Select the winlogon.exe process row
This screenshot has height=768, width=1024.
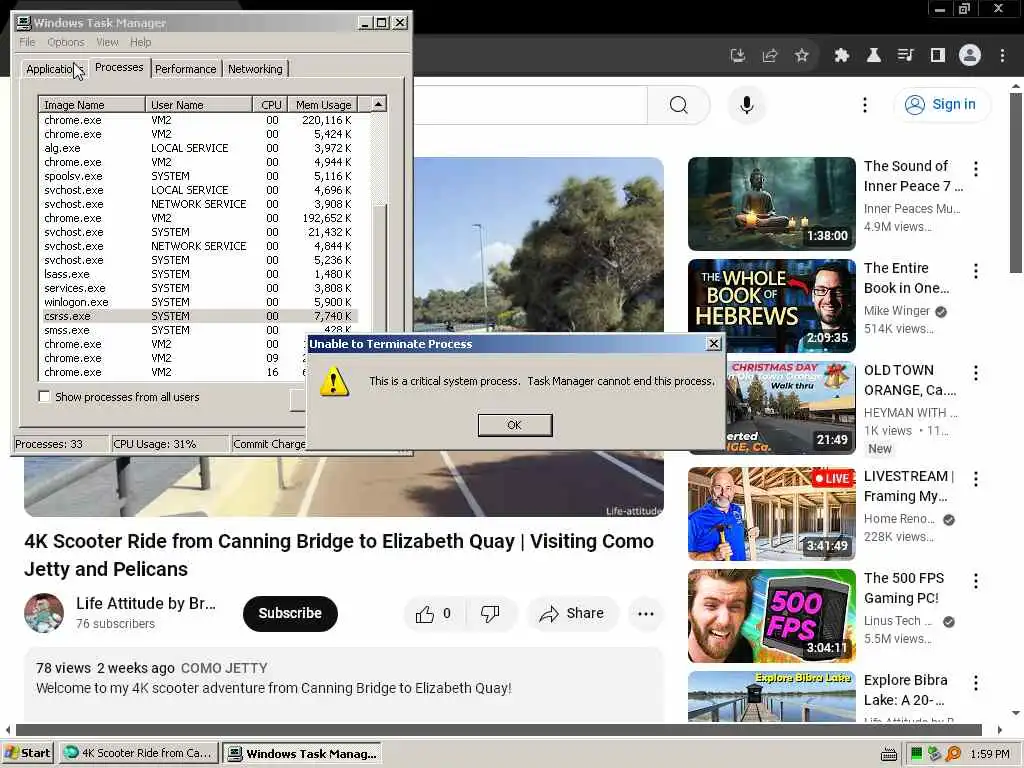[198, 302]
